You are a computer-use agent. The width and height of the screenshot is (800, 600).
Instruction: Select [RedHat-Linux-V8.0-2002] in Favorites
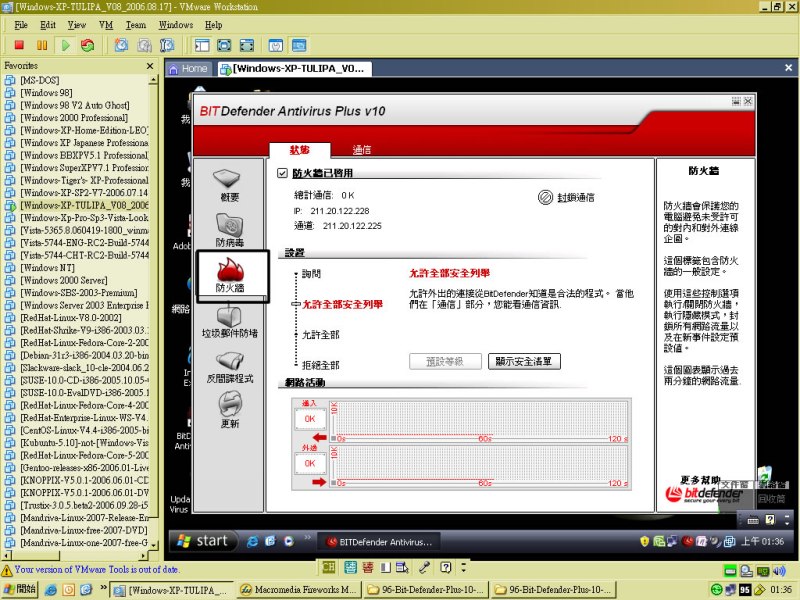point(70,318)
